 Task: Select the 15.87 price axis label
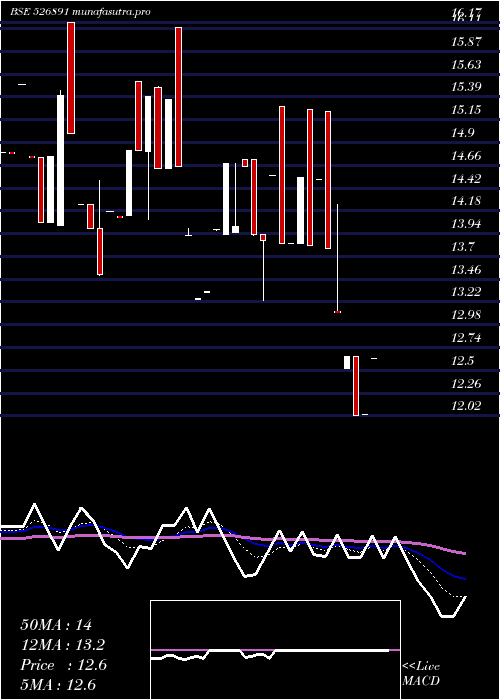pyautogui.click(x=466, y=42)
